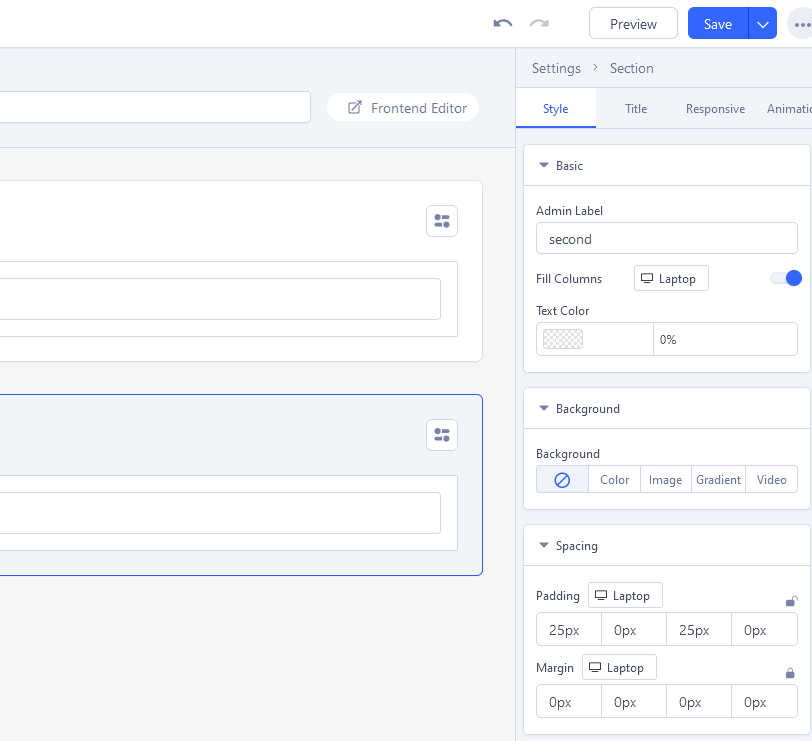The image size is (812, 741).
Task: Open the three-dot more options menu
Action: 801,24
